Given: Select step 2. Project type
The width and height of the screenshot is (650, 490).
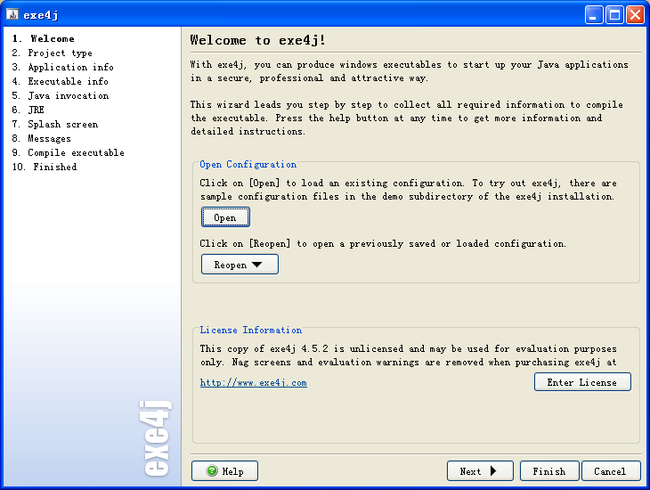Looking at the screenshot, I should 52,53.
